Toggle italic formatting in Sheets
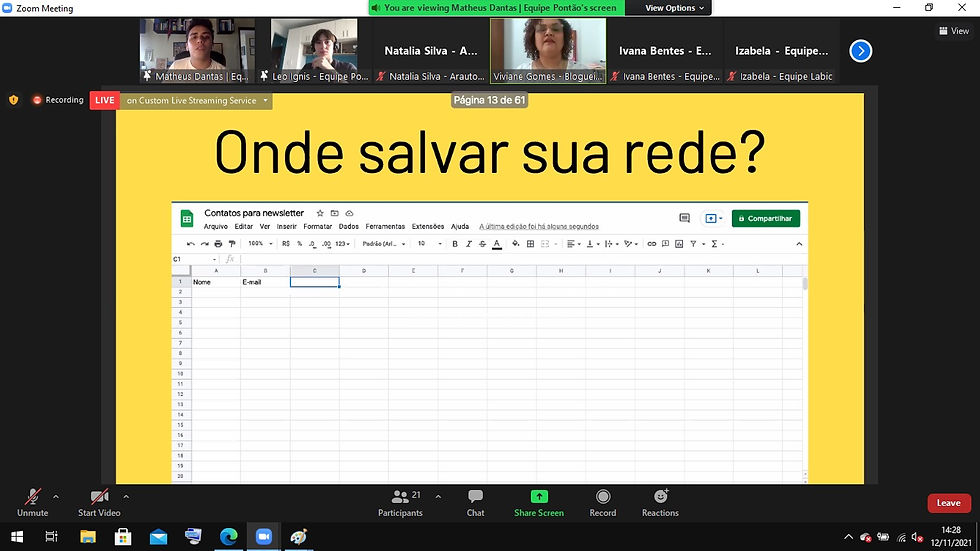Image resolution: width=980 pixels, height=551 pixels. coord(469,244)
